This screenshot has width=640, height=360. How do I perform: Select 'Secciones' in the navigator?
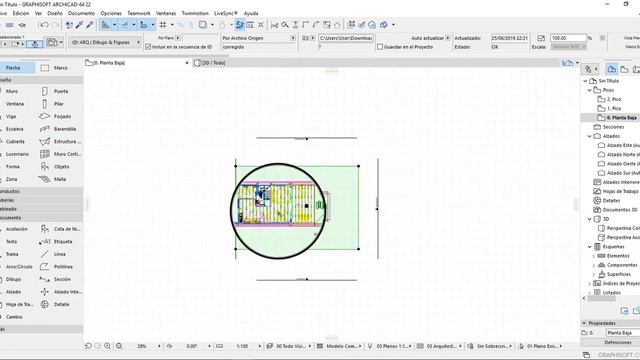(x=609, y=127)
